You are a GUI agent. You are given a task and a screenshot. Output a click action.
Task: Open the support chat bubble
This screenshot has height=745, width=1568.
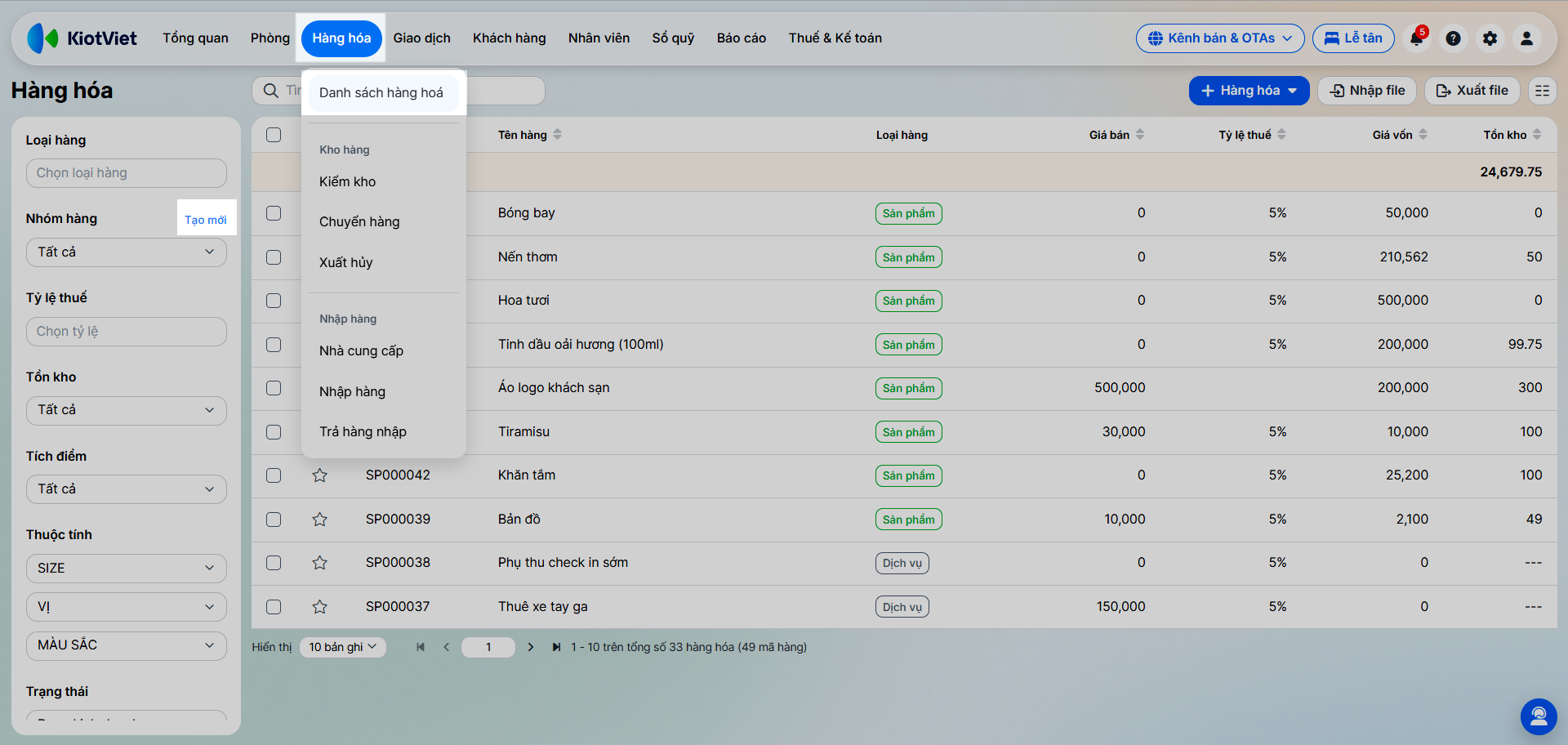point(1539,716)
